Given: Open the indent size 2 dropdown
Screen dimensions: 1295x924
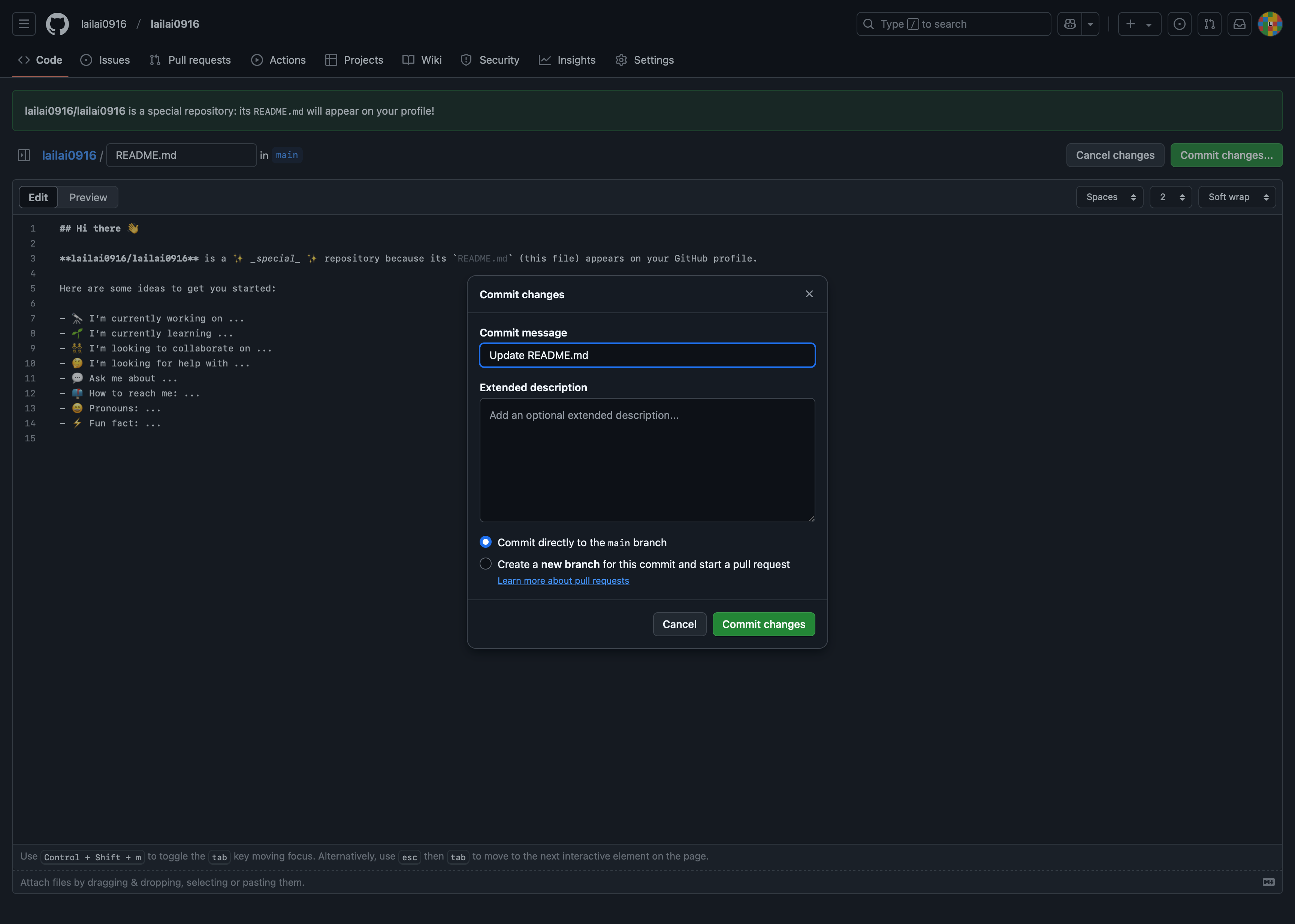Looking at the screenshot, I should (x=1170, y=197).
